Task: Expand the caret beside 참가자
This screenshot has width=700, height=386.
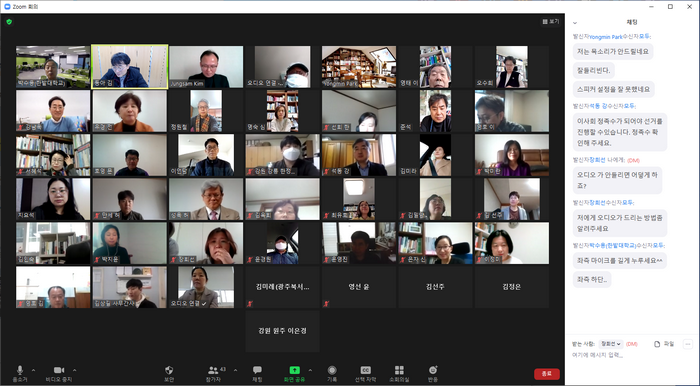Action: tap(235, 370)
